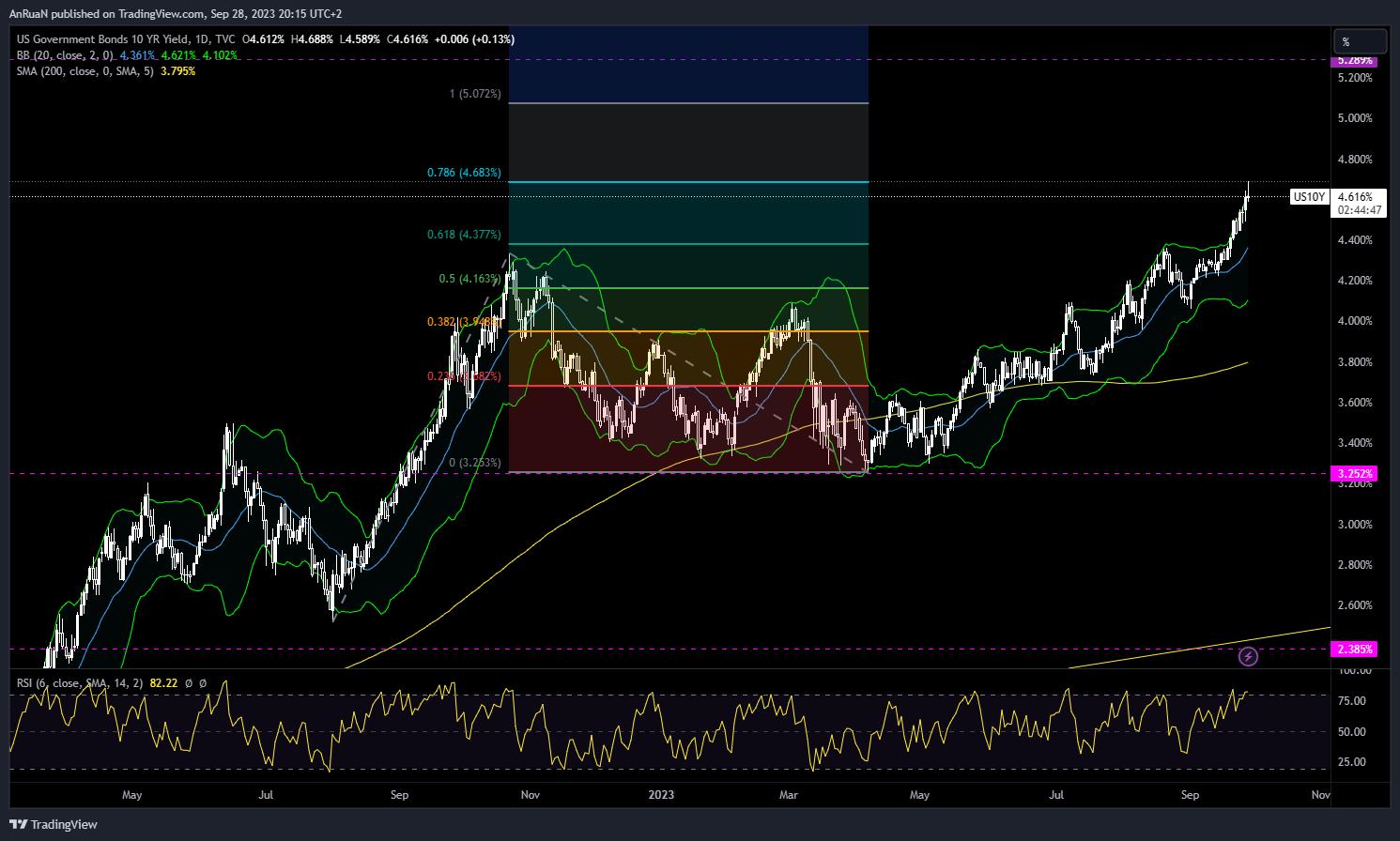
Task: Click the change value +0.006 (+0.13%)
Action: [475, 39]
